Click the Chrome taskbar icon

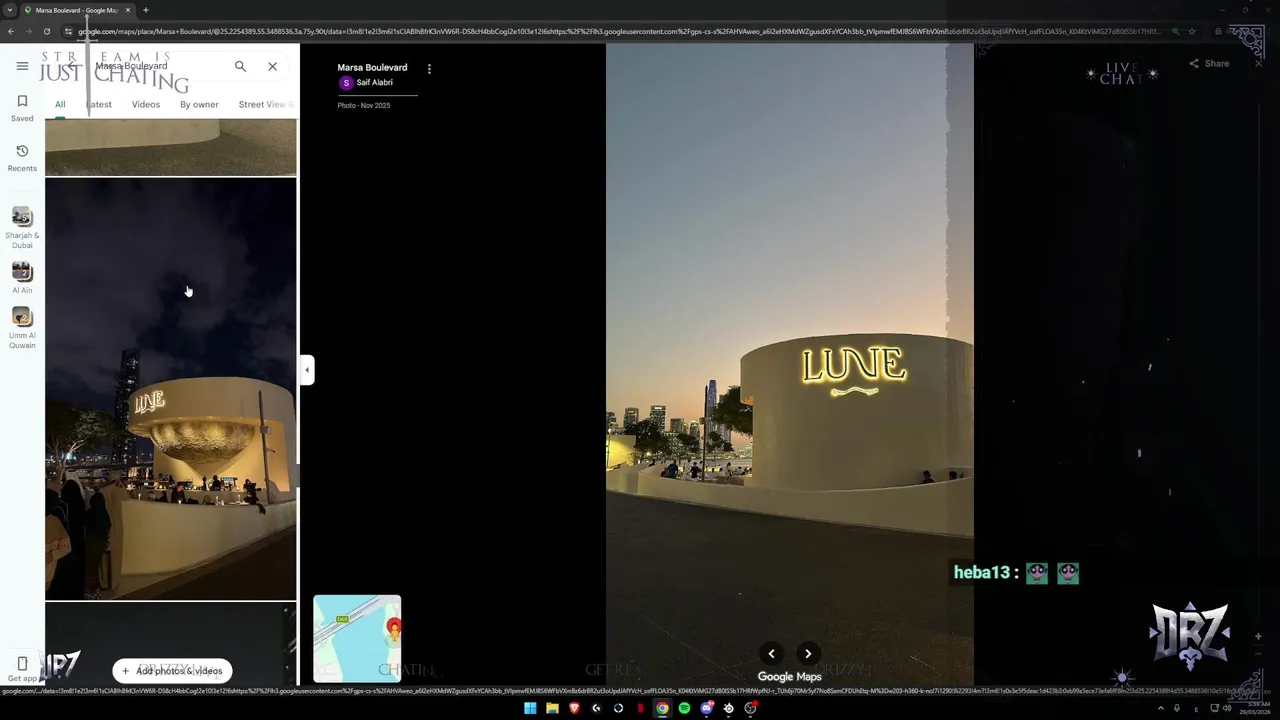click(x=662, y=708)
